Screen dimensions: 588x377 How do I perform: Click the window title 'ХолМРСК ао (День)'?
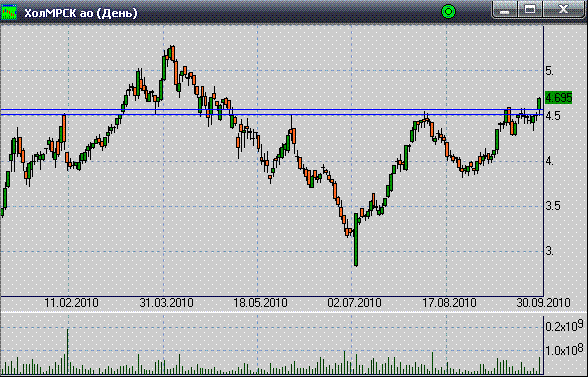pos(81,13)
